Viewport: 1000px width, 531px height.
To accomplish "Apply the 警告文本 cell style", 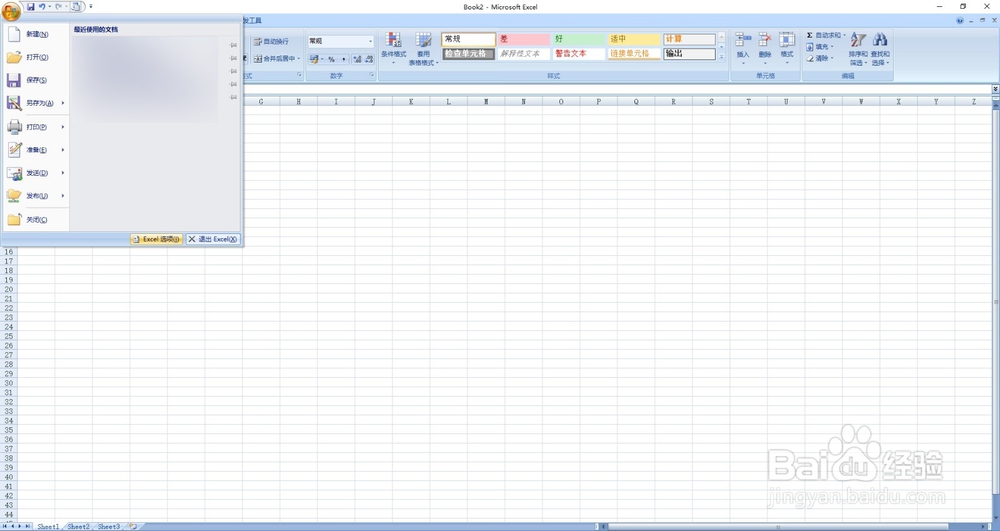I will [x=579, y=54].
